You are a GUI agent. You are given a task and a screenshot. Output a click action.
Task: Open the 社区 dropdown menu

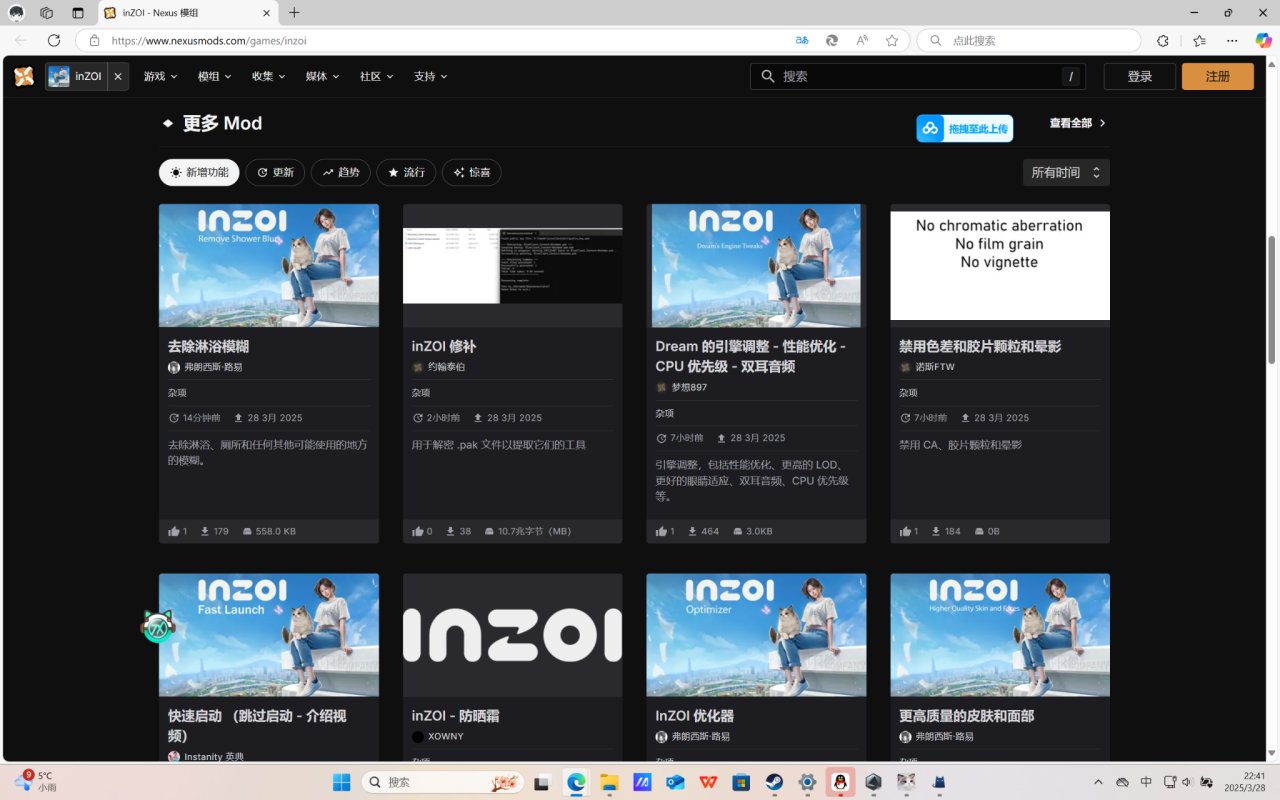[376, 76]
